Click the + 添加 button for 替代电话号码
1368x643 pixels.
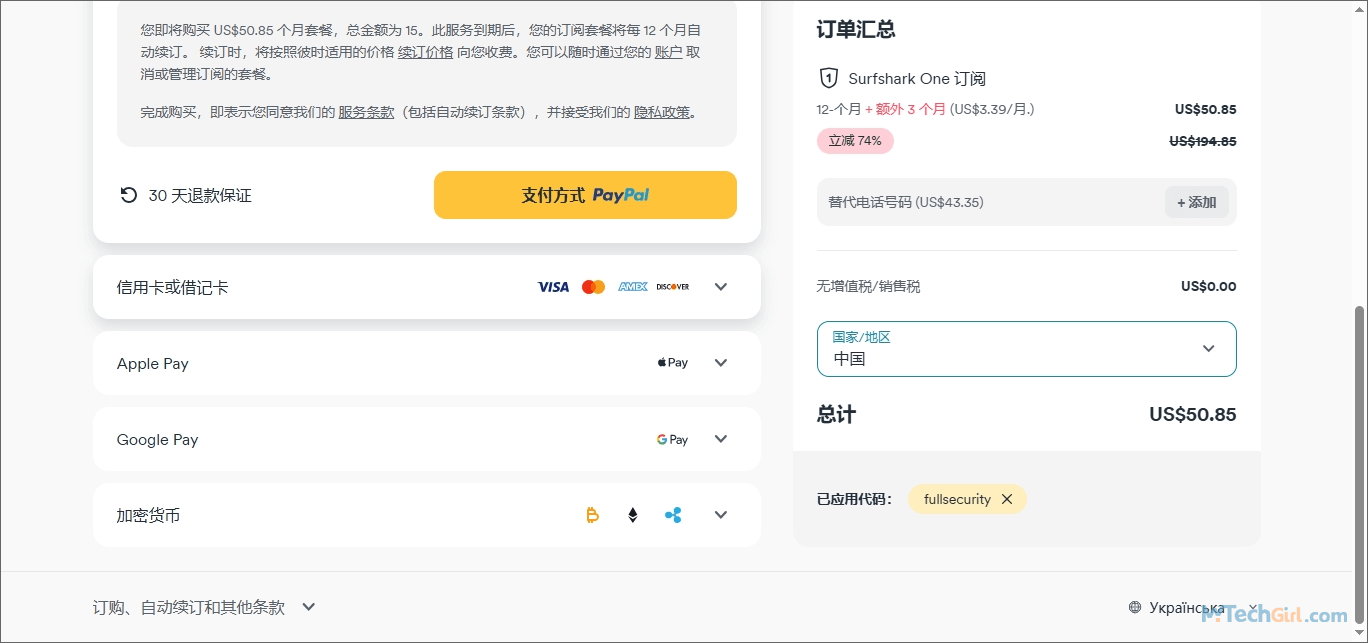(x=1196, y=202)
